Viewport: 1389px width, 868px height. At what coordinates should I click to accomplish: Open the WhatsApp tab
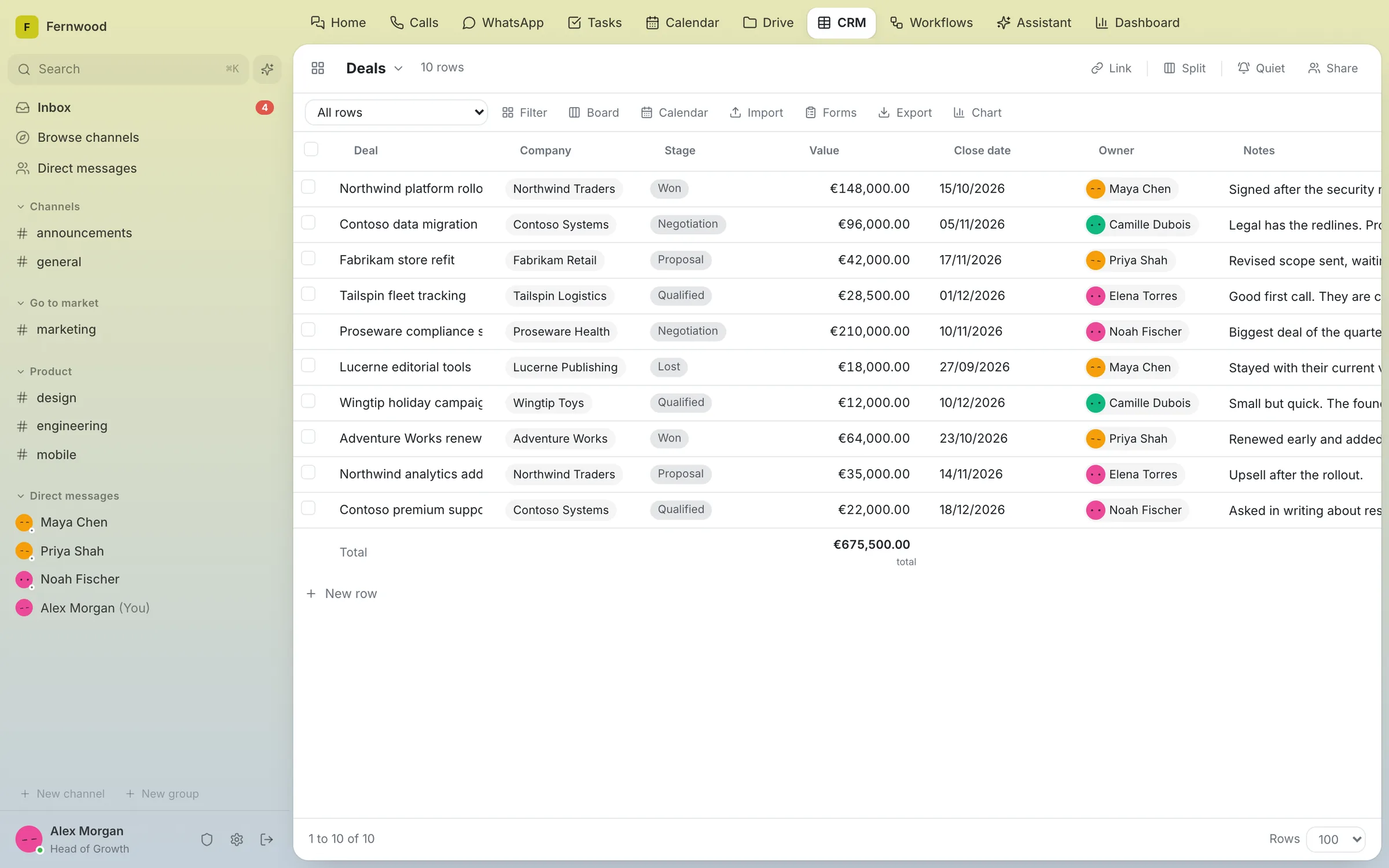[503, 23]
